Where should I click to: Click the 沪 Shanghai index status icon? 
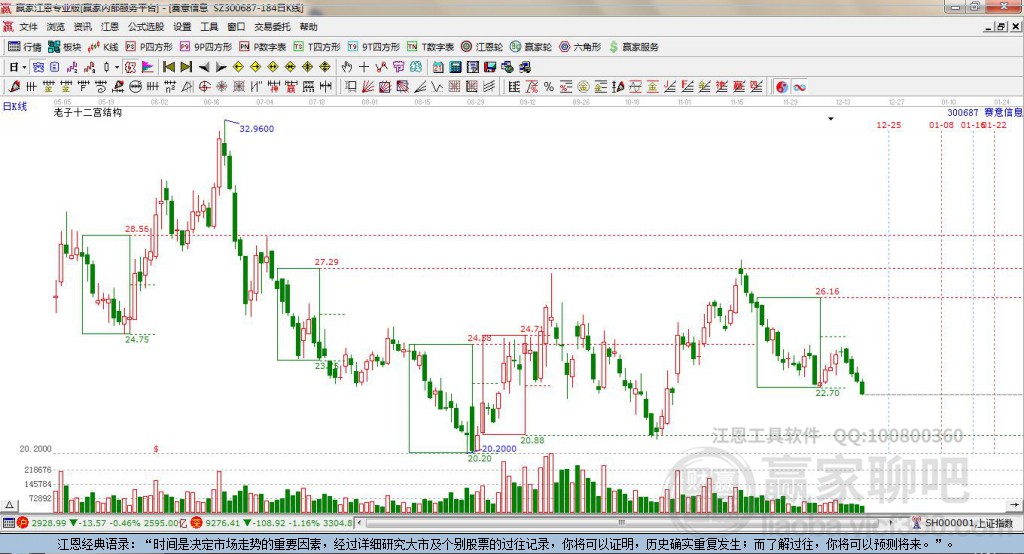coord(23,523)
